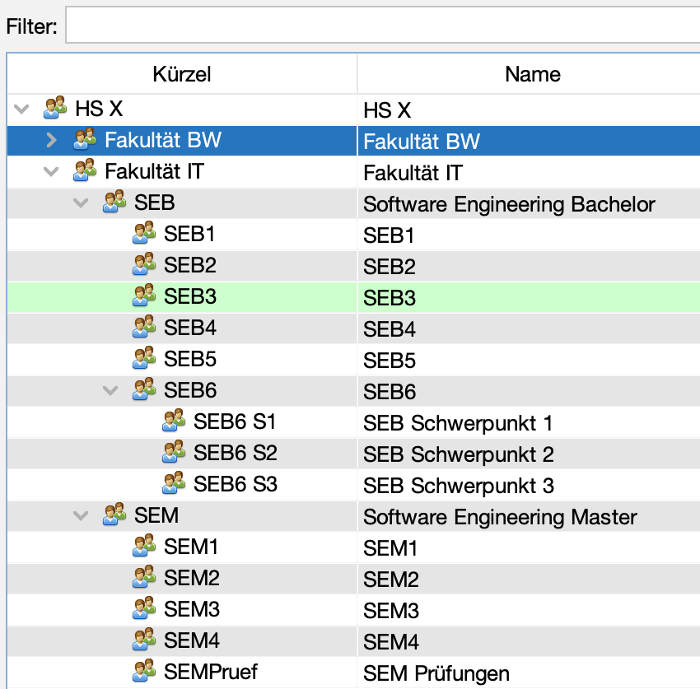The width and height of the screenshot is (700, 689).
Task: Click the group icon next to SEB3
Action: pos(145,296)
